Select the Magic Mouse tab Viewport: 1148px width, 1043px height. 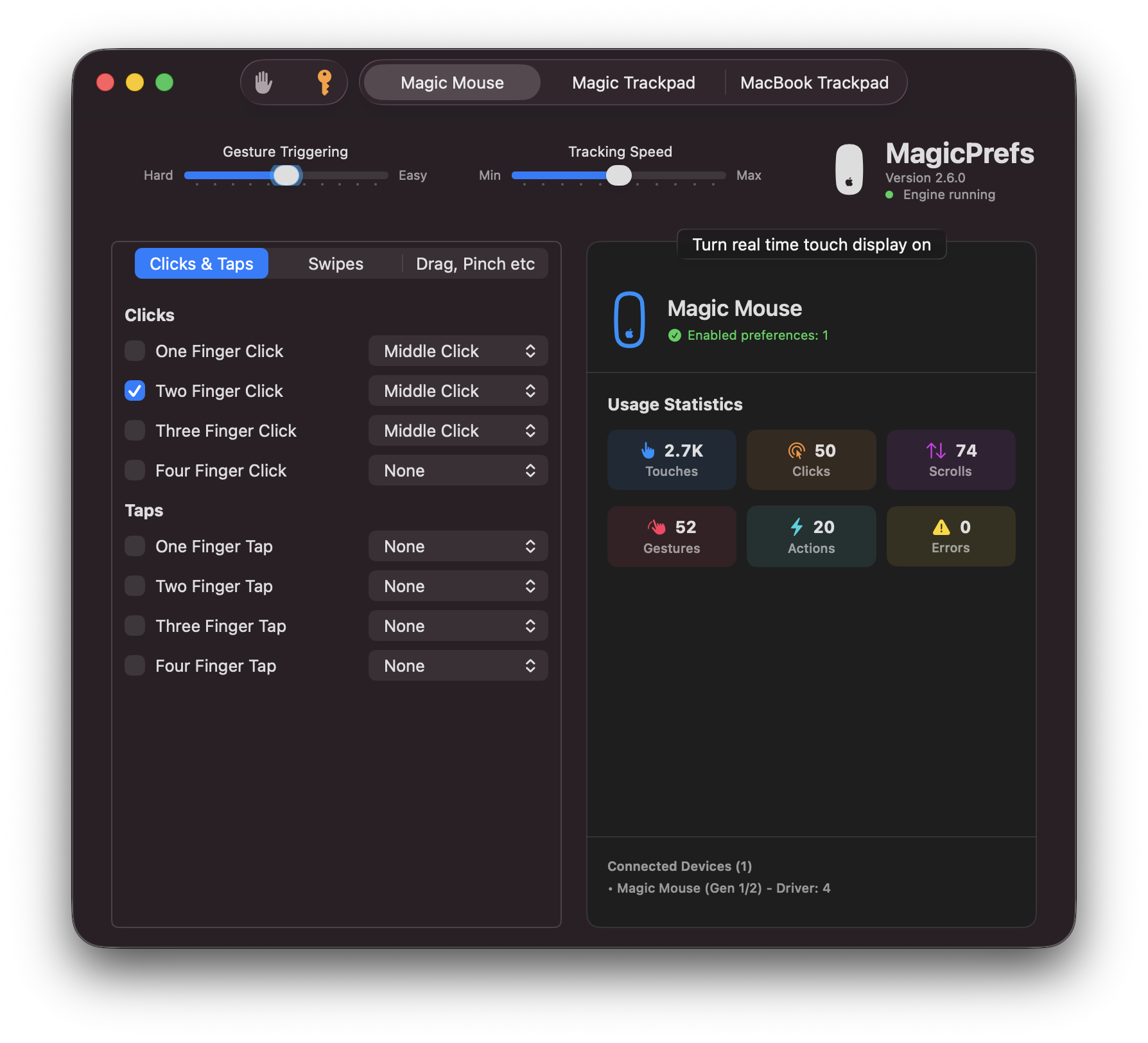pyautogui.click(x=452, y=83)
